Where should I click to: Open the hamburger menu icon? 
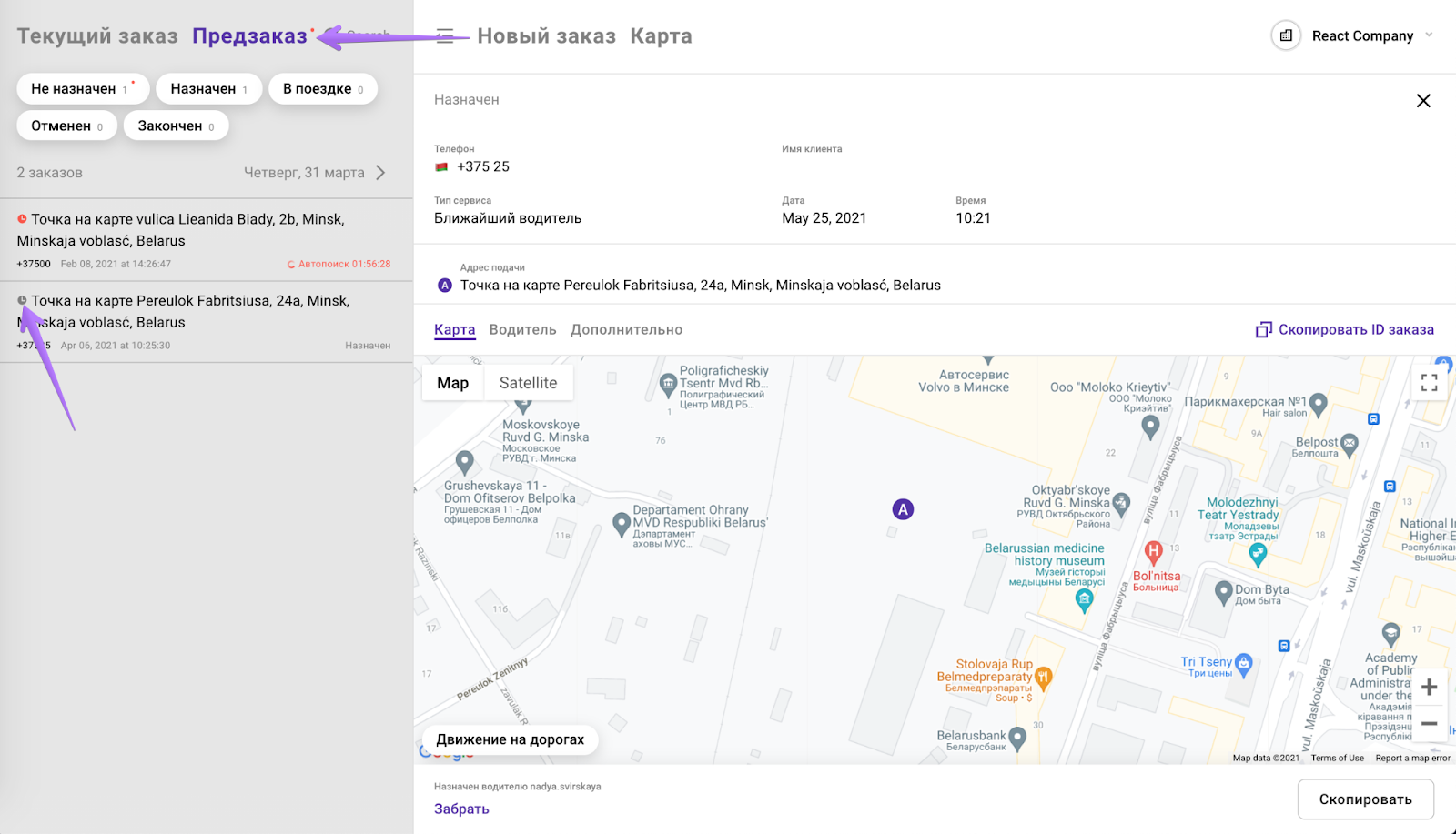coord(445,36)
